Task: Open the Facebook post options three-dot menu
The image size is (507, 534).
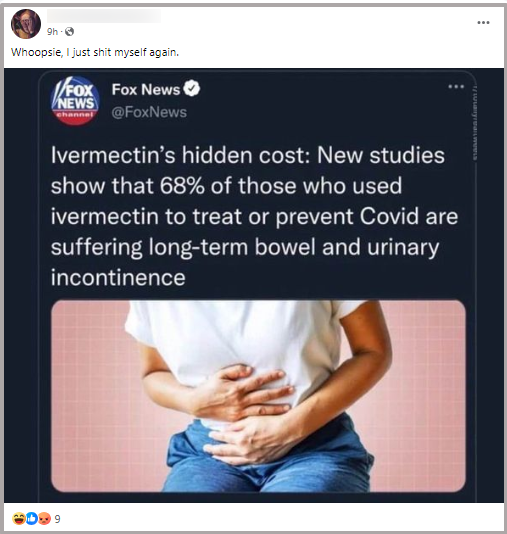Action: tap(483, 22)
